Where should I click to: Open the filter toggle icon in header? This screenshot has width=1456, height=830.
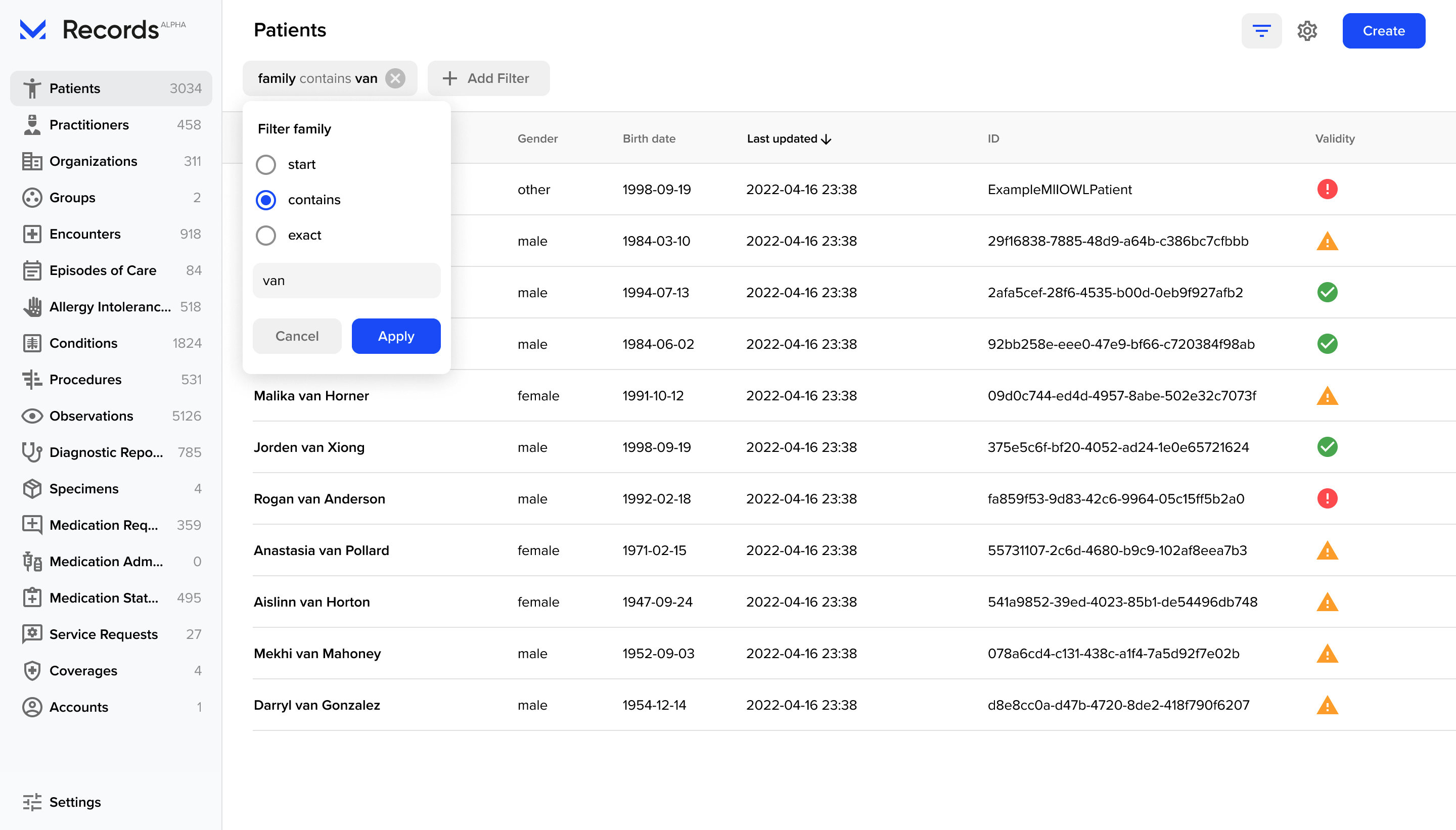coord(1261,31)
